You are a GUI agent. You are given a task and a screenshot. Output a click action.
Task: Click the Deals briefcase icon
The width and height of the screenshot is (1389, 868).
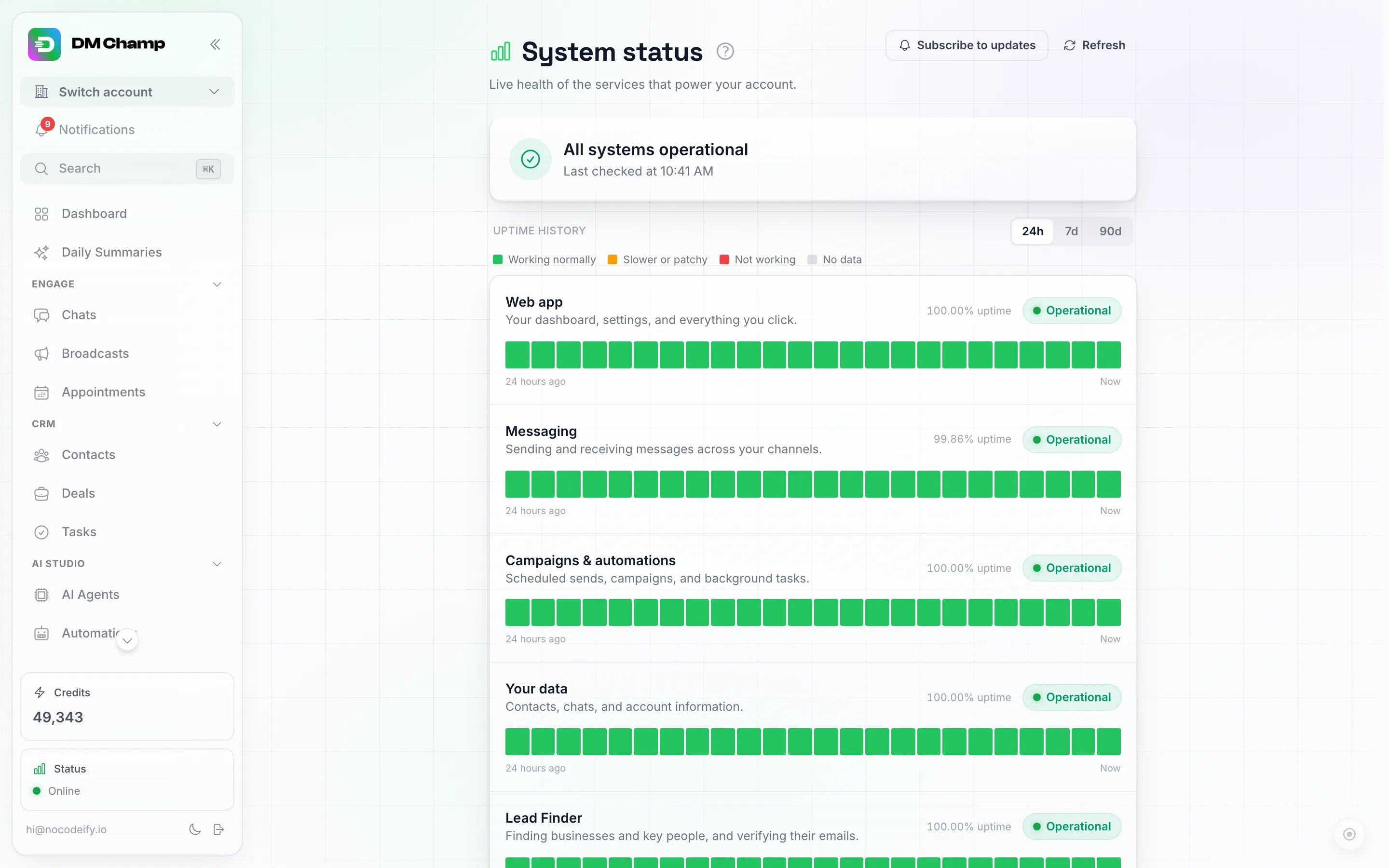pos(41,494)
